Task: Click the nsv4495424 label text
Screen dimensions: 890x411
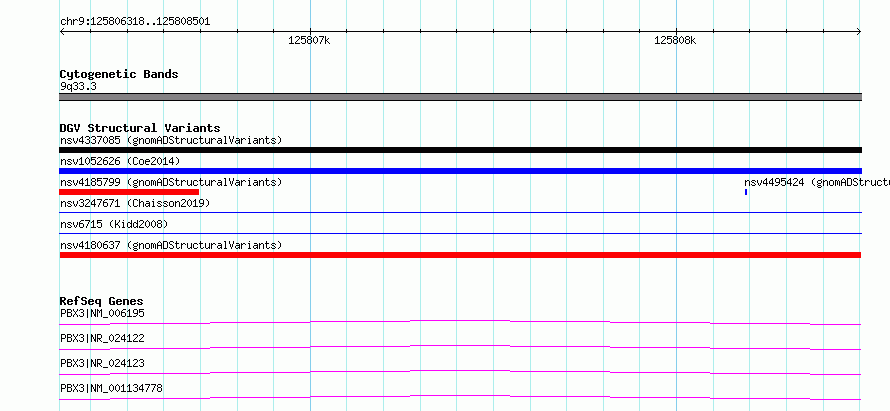Action: coord(817,182)
